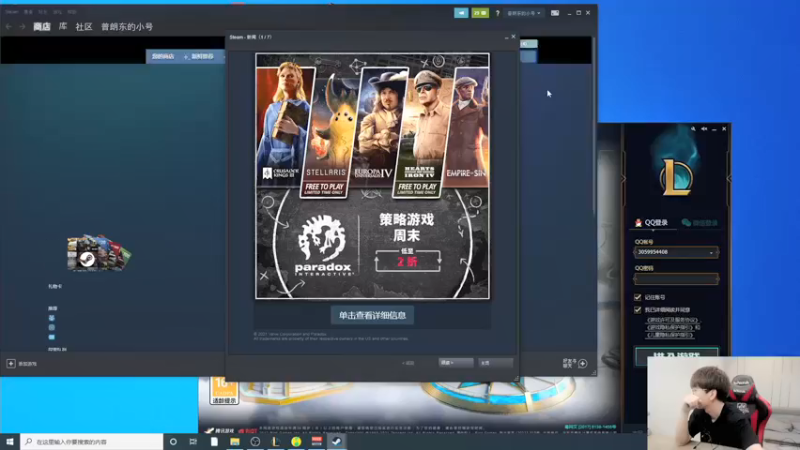
Task: Toggle remember account checkbox
Action: (x=638, y=297)
